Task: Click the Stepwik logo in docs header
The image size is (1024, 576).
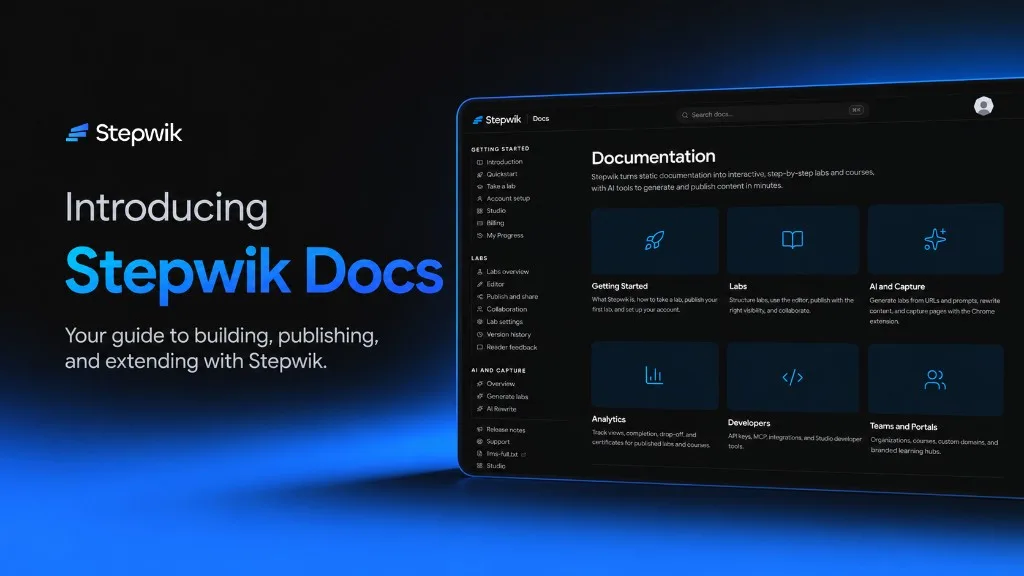Action: pyautogui.click(x=497, y=120)
